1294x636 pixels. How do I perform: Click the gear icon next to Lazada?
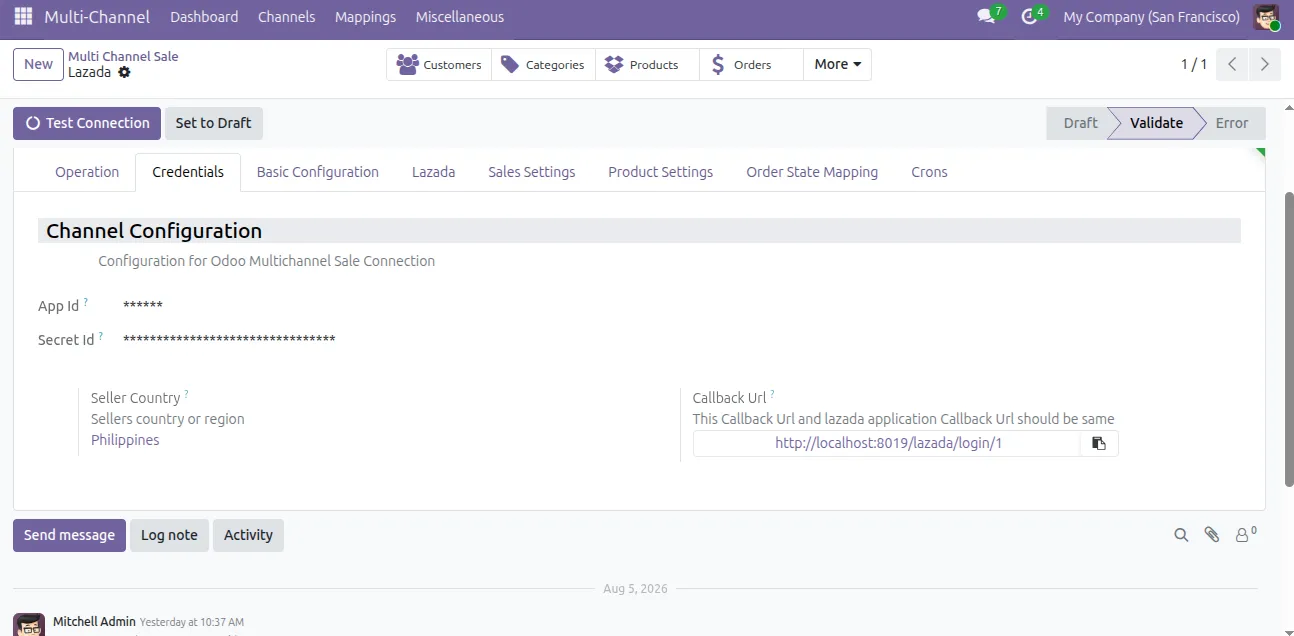point(124,73)
